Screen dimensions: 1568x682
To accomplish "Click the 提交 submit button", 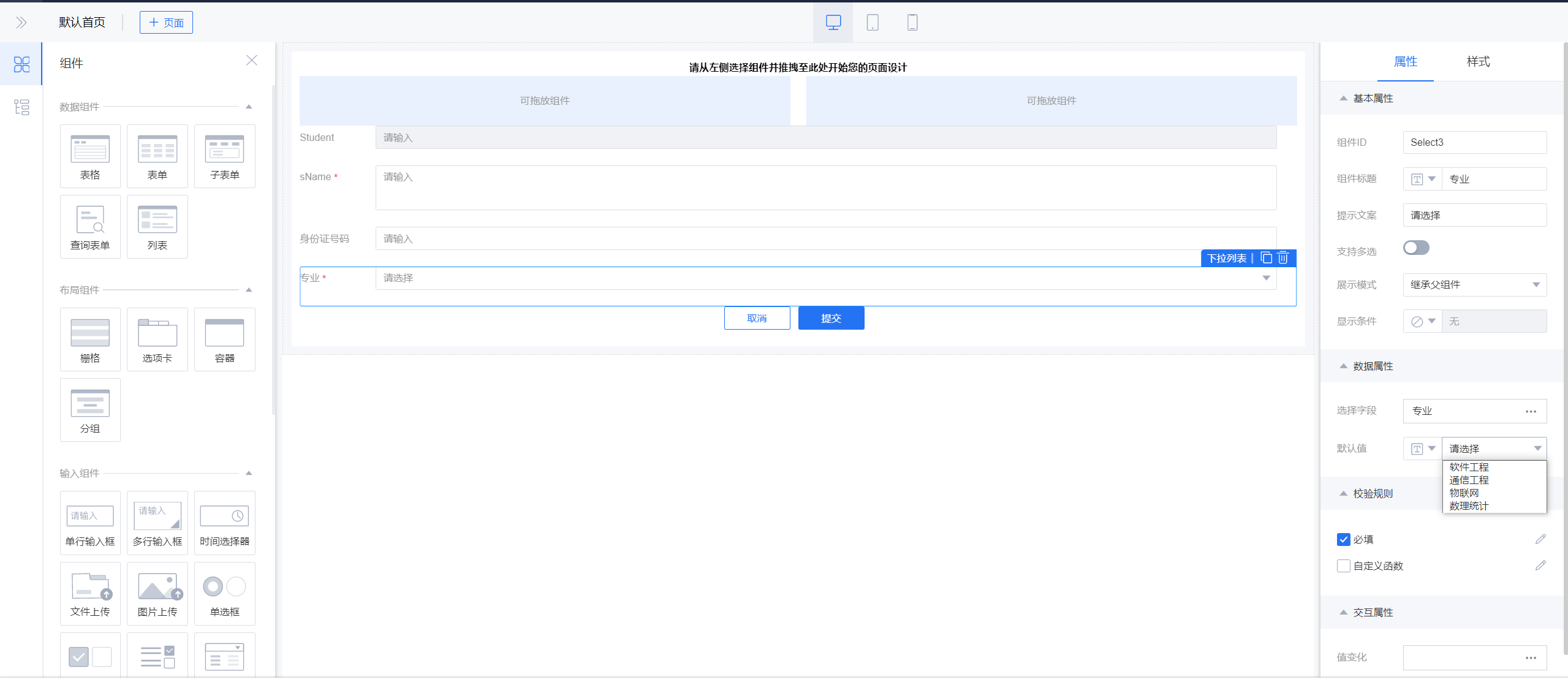I will [x=830, y=318].
